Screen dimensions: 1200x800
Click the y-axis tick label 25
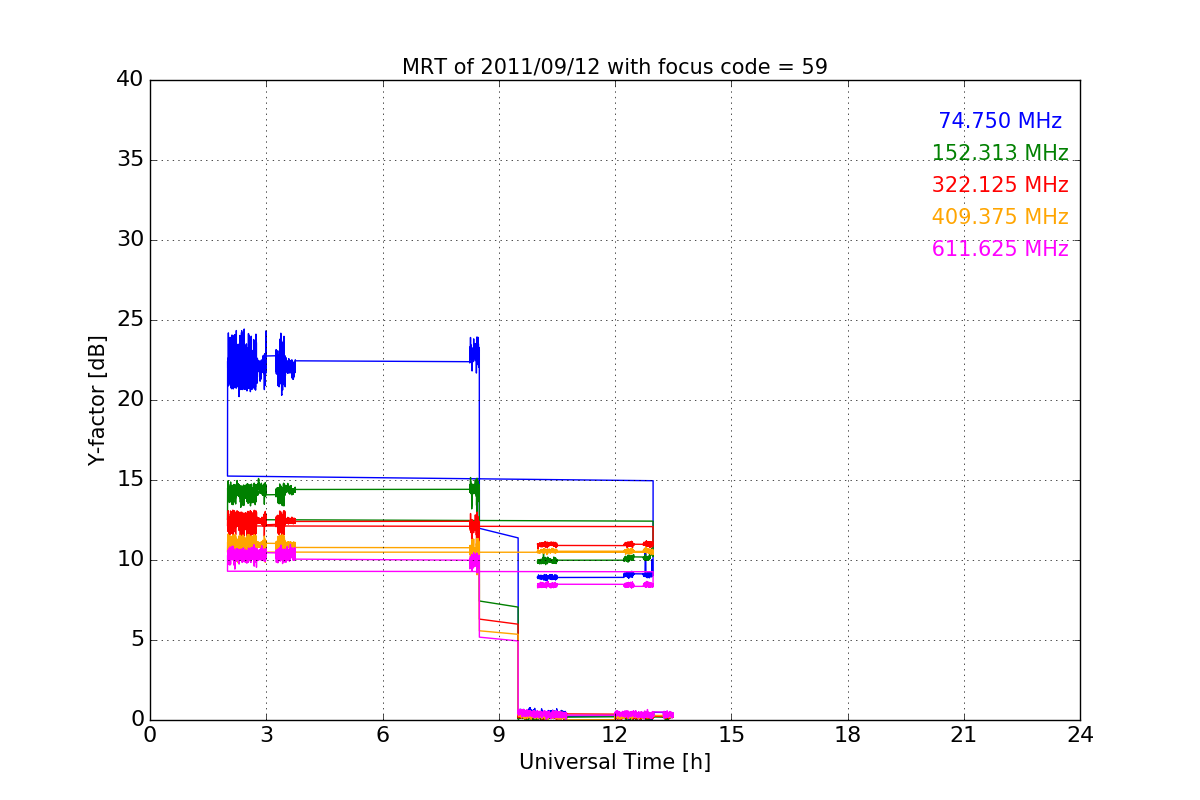click(130, 320)
